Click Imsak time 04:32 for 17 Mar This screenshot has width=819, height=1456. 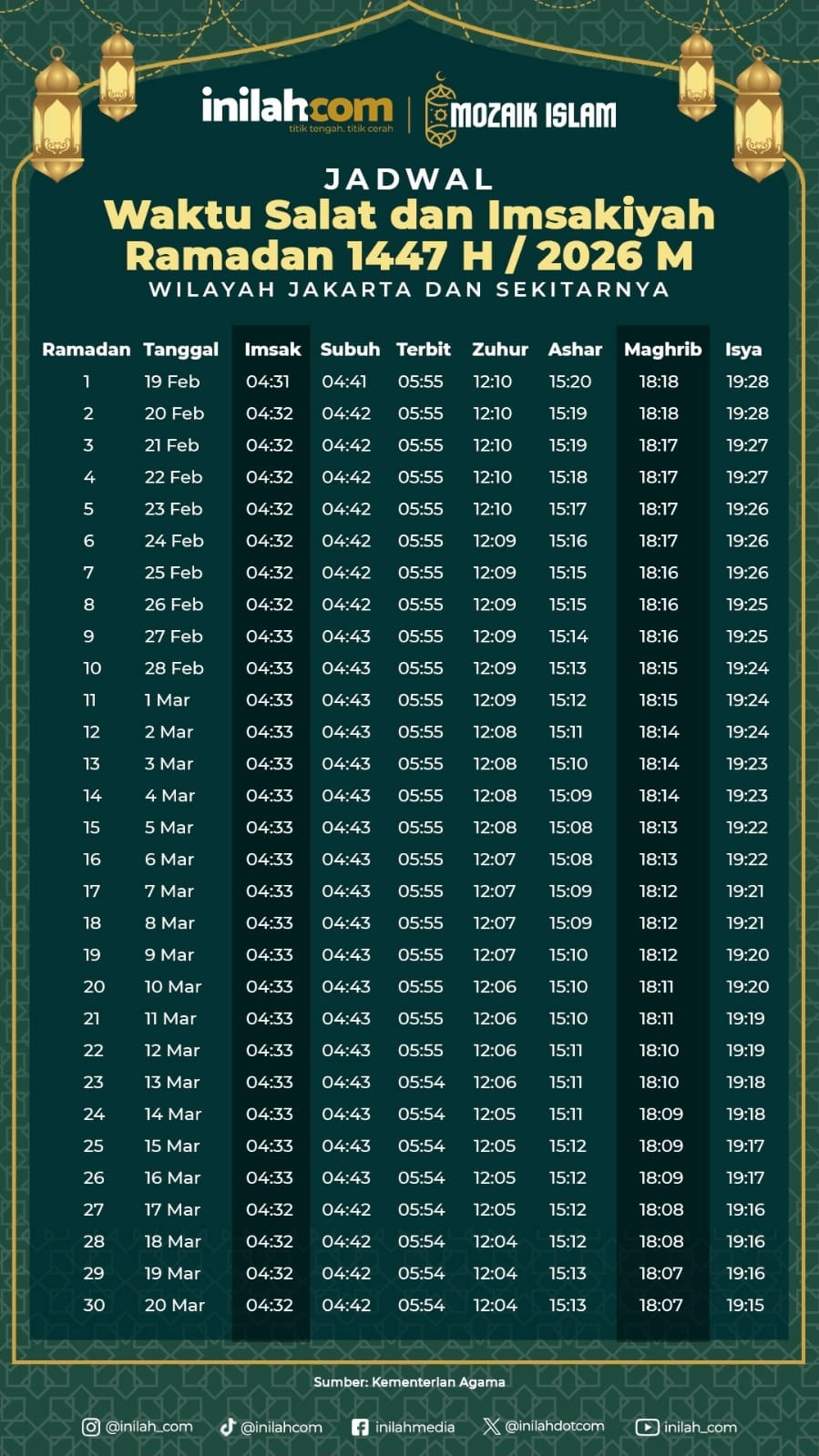270,1210
